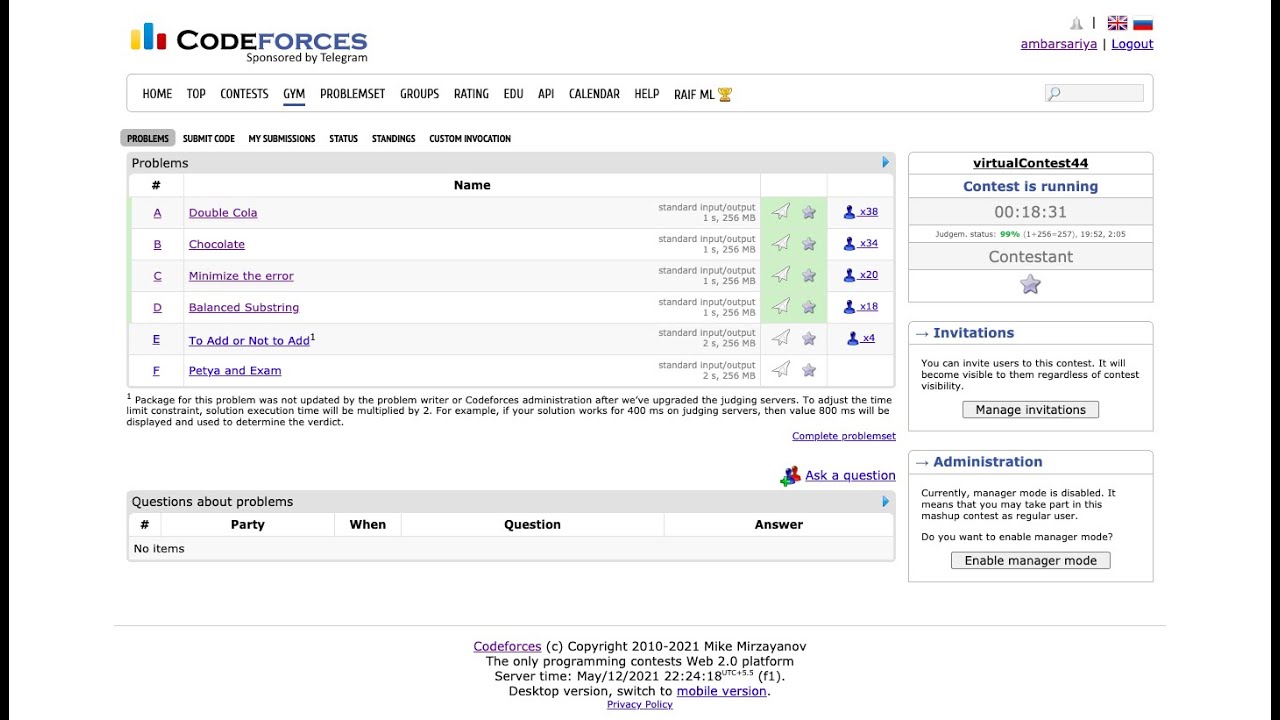
Task: Open CALENDAR from the main menu
Action: [x=594, y=94]
